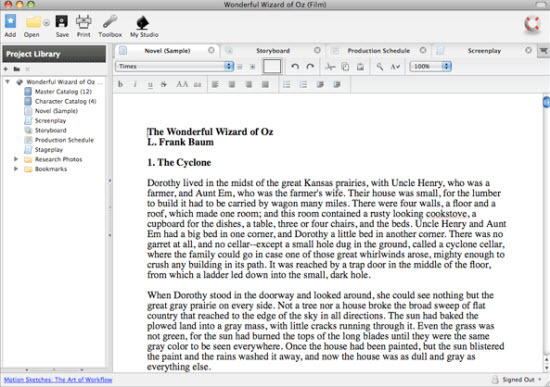Add new folder in Project Library

point(16,69)
